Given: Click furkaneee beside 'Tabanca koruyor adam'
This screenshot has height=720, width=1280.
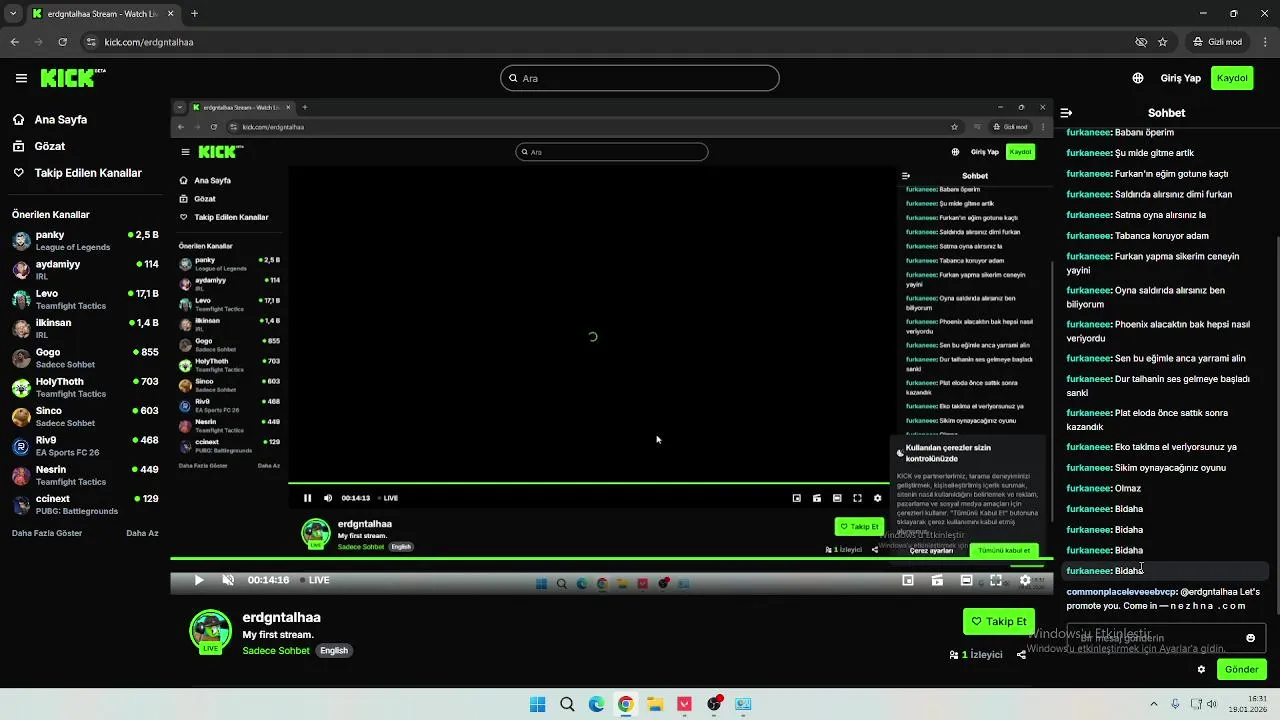Looking at the screenshot, I should coord(1089,236).
